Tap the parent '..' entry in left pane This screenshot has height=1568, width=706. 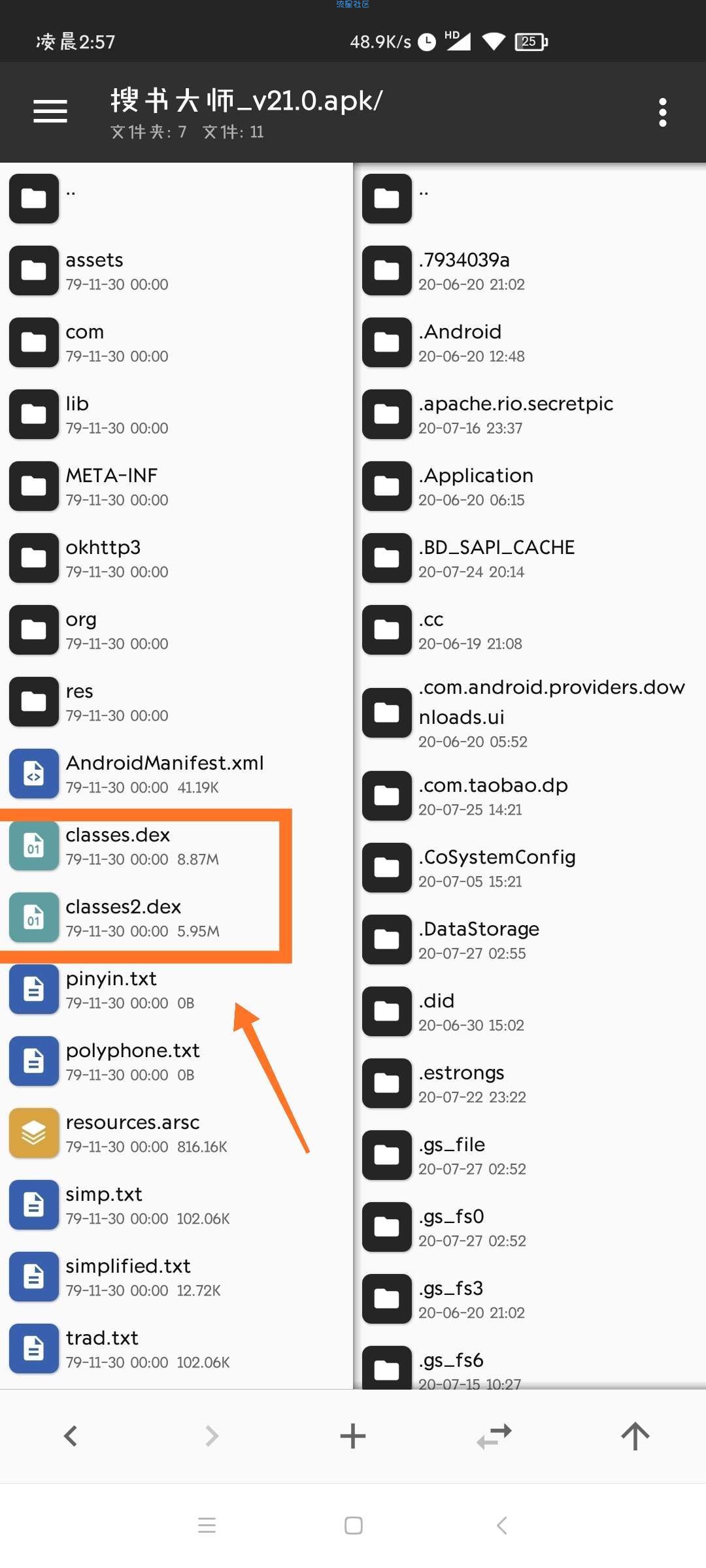pos(176,199)
